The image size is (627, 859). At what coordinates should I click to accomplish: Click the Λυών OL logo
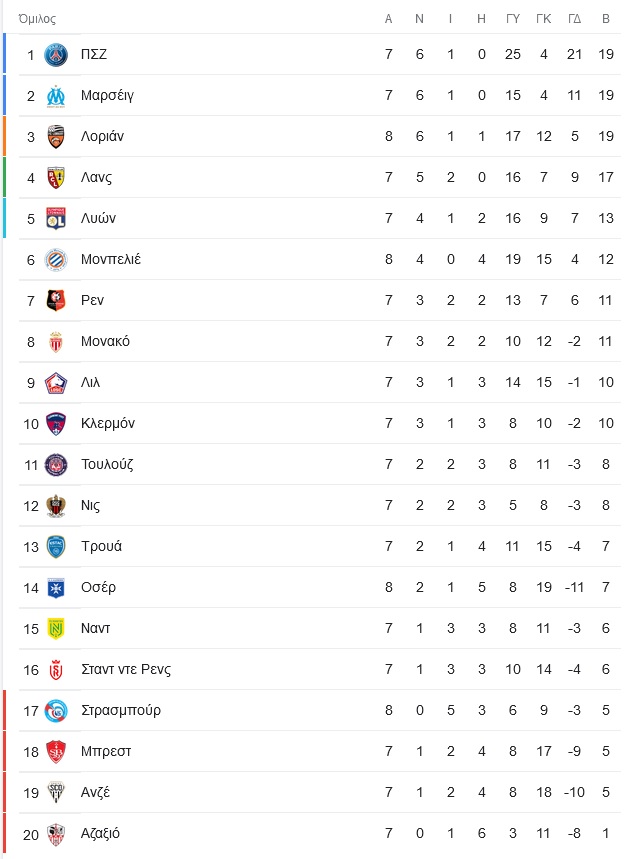click(56, 219)
